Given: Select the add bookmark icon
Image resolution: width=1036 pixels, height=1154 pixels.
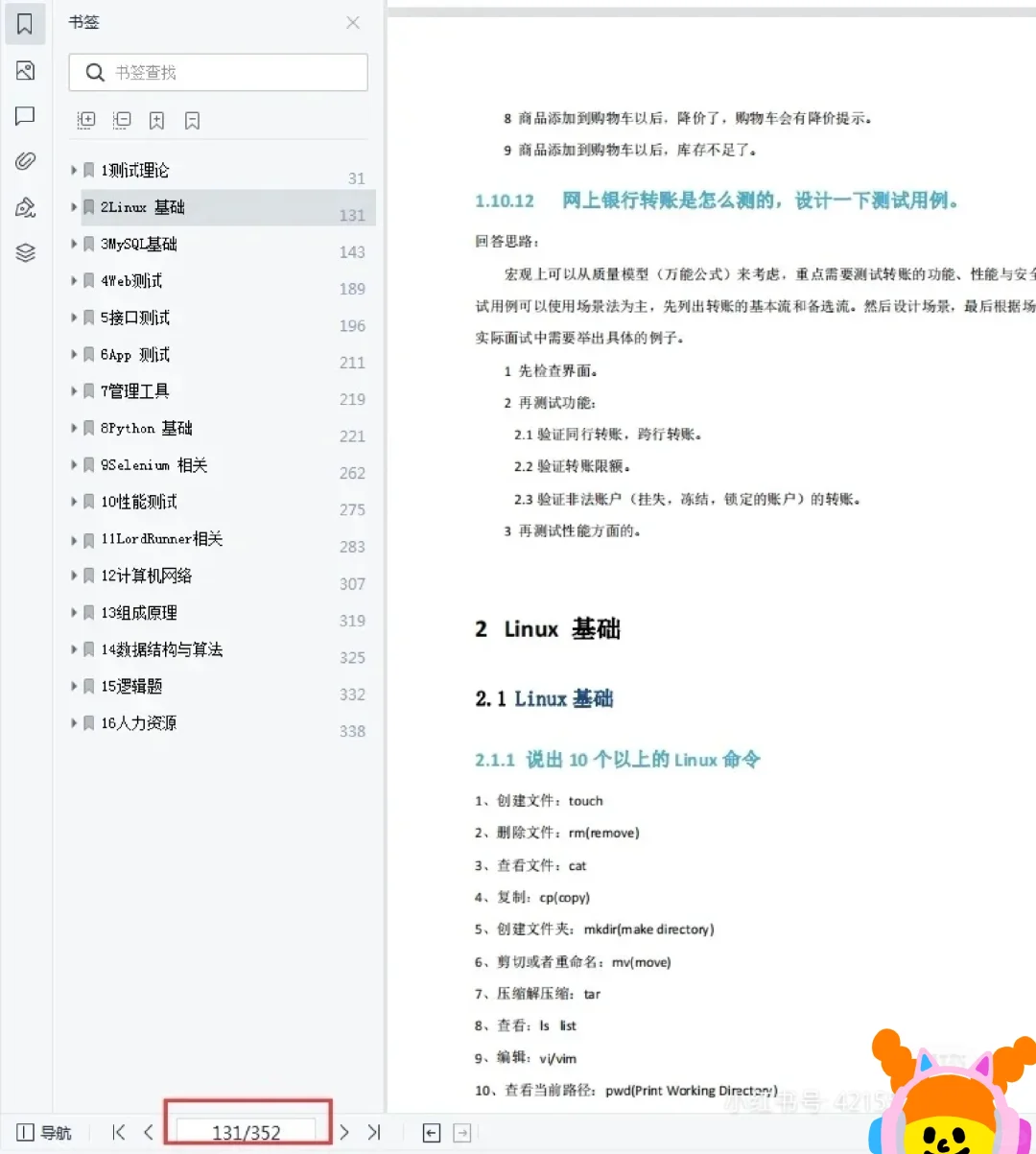Looking at the screenshot, I should (x=156, y=120).
